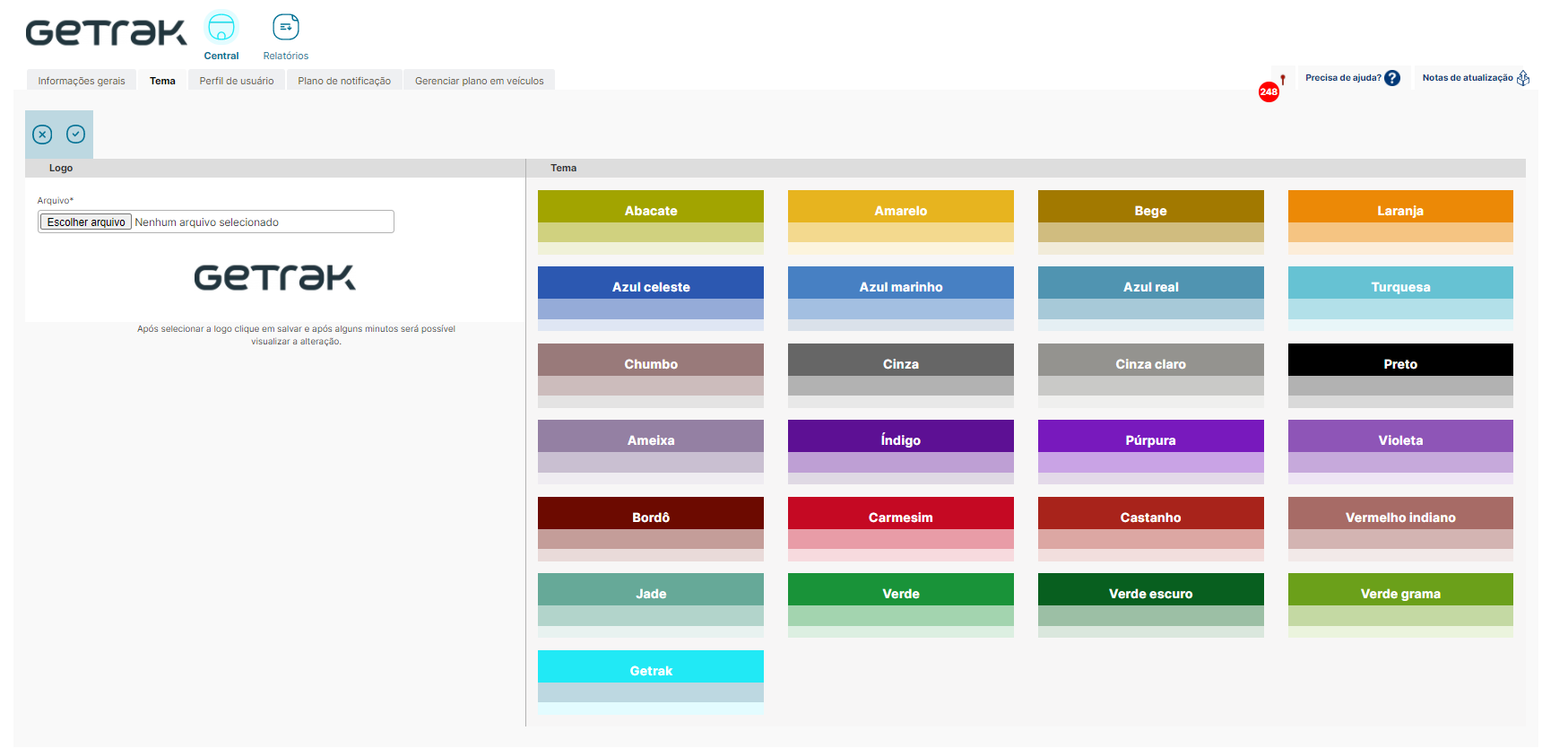
Task: Click the Arquivo* field label
Action: [x=56, y=201]
